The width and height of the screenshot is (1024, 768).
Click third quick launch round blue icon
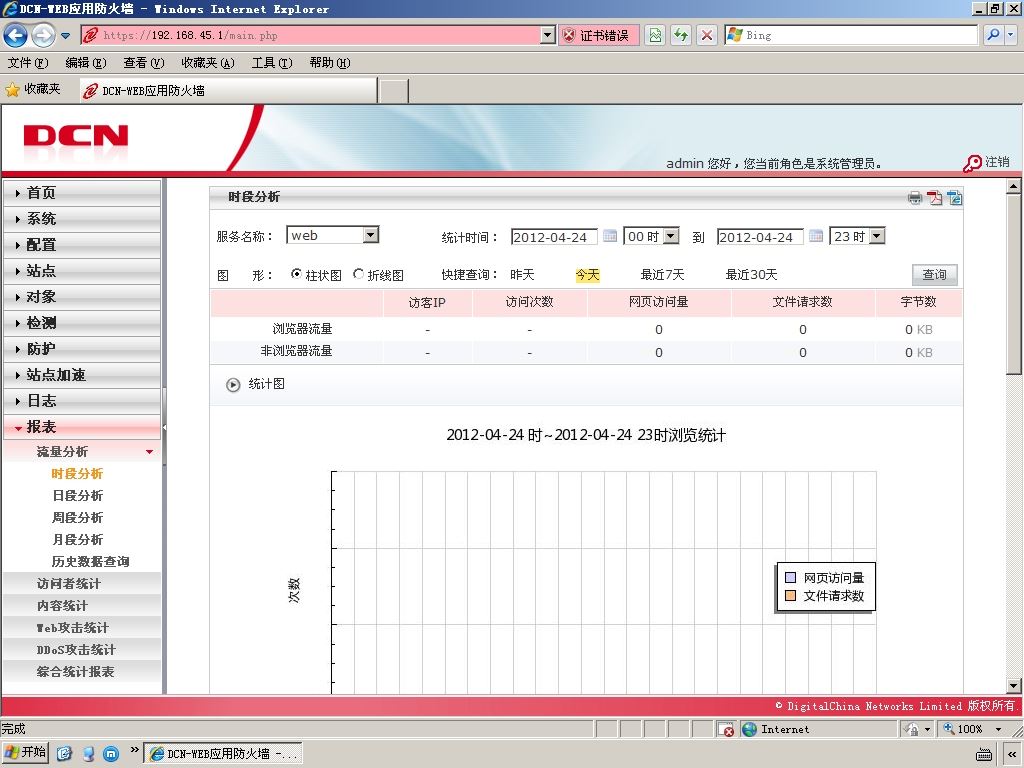(112, 754)
